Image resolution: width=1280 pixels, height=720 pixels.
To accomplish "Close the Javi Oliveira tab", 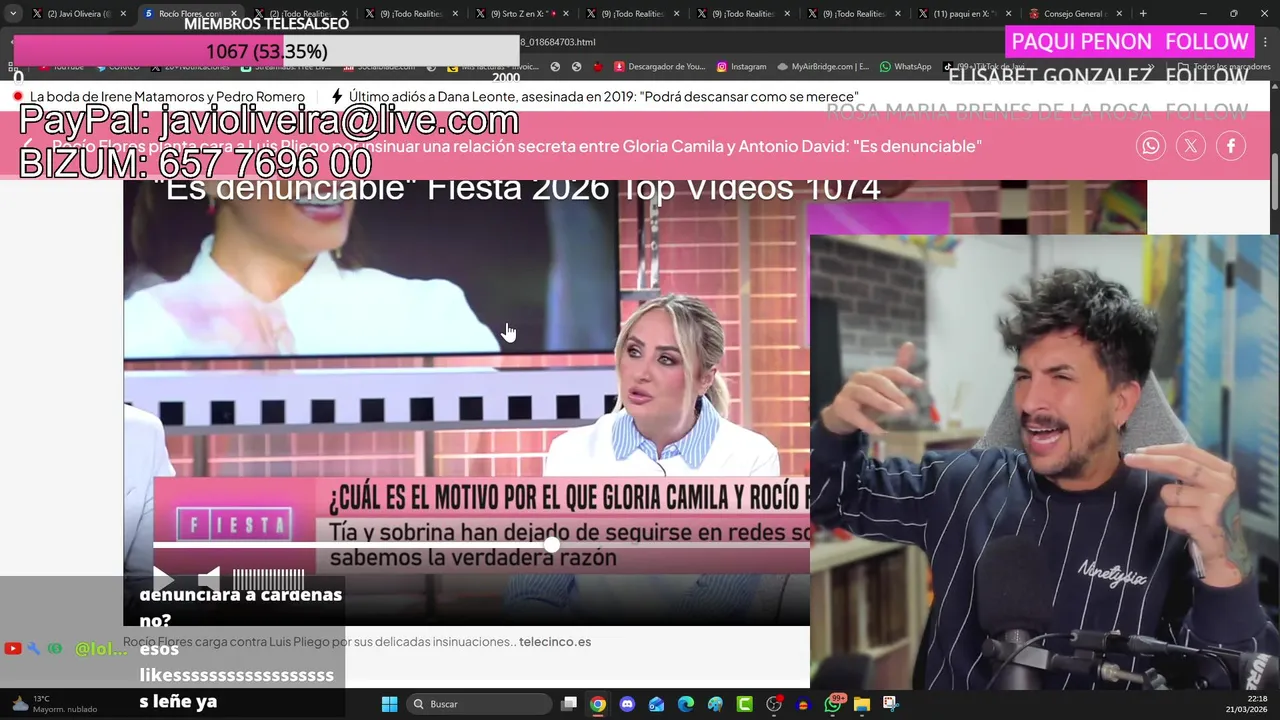I will tap(124, 14).
